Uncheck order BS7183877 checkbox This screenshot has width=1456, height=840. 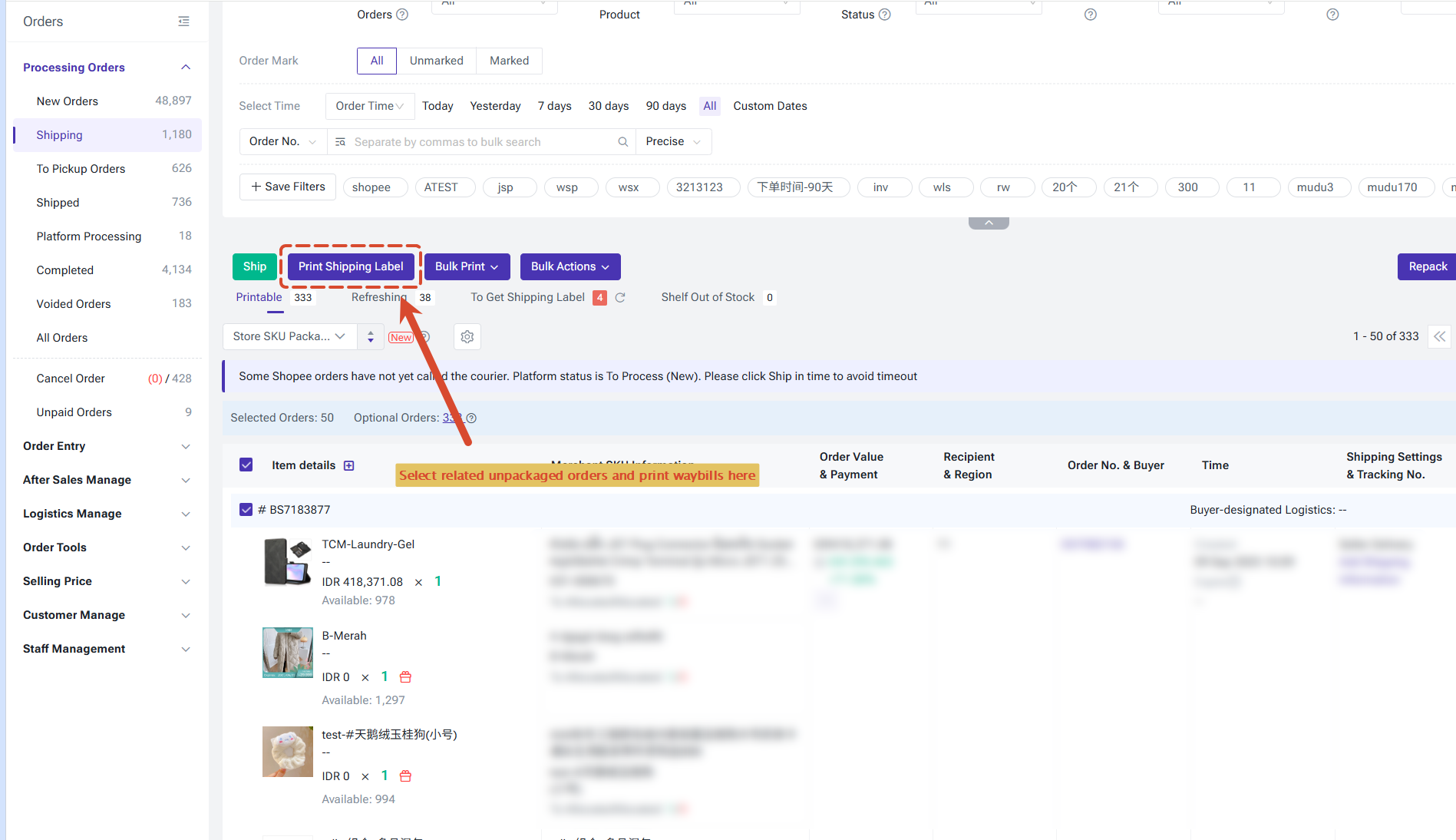(246, 509)
